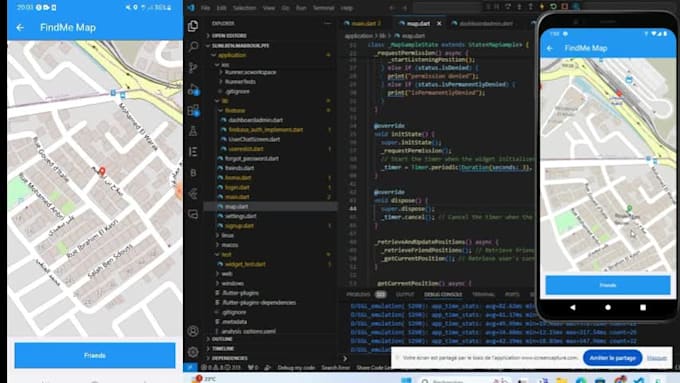This screenshot has height=383, width=680.
Task: Tap the Android emulator home button
Action: pyautogui.click(x=608, y=307)
